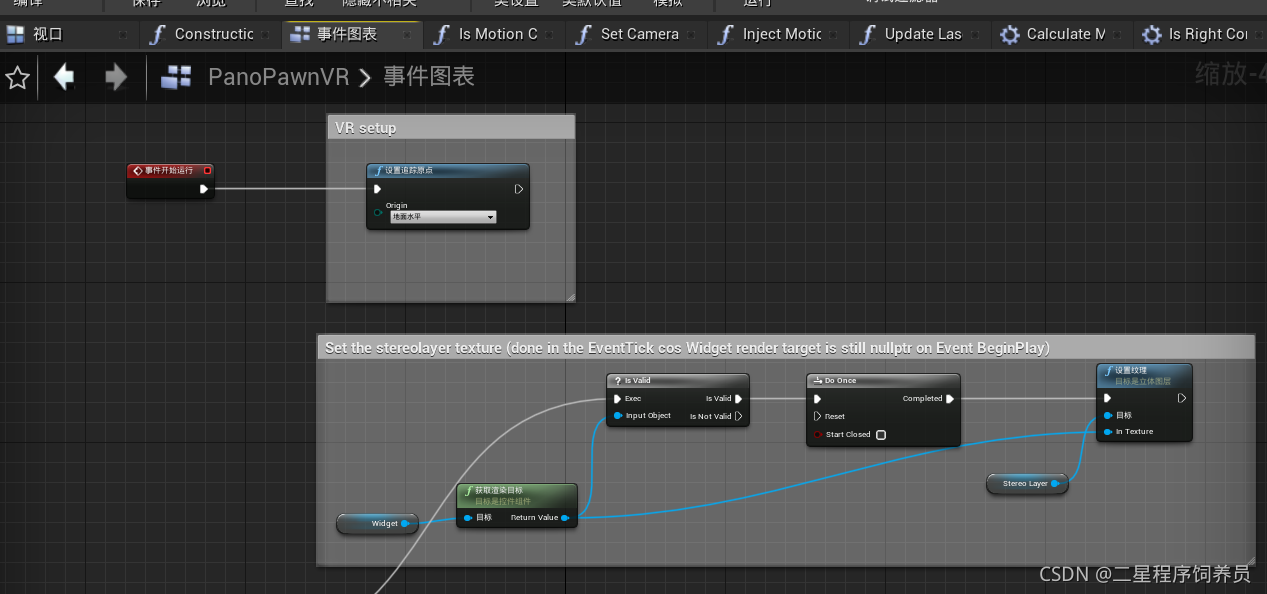
Task: Click the gear icon on Calculate M tab
Action: [1010, 34]
